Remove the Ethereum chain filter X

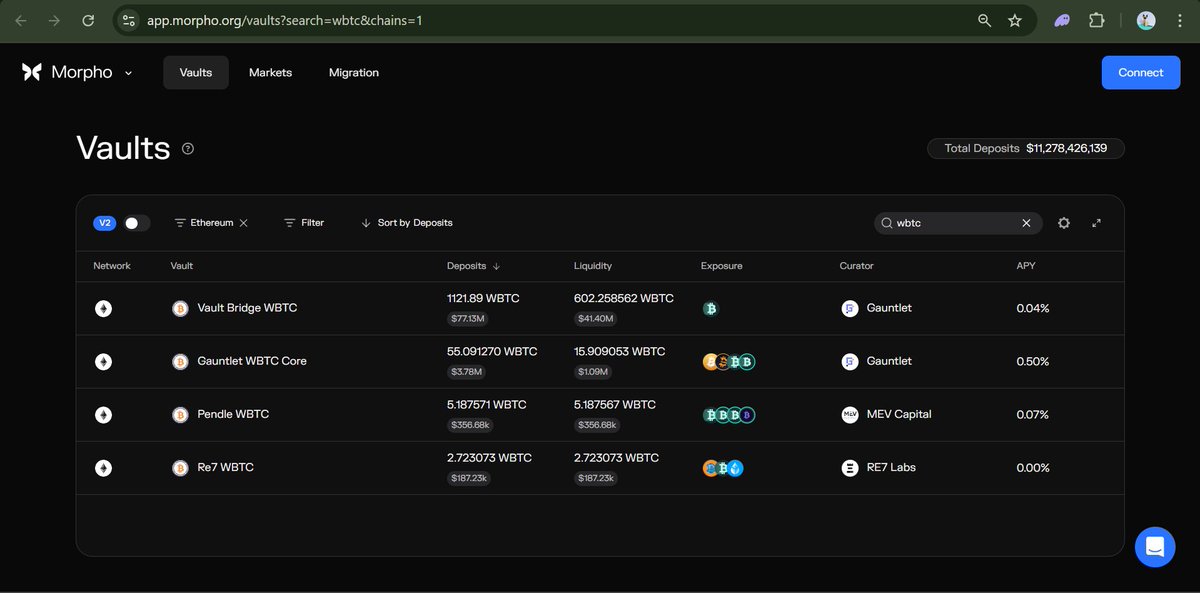coord(244,223)
